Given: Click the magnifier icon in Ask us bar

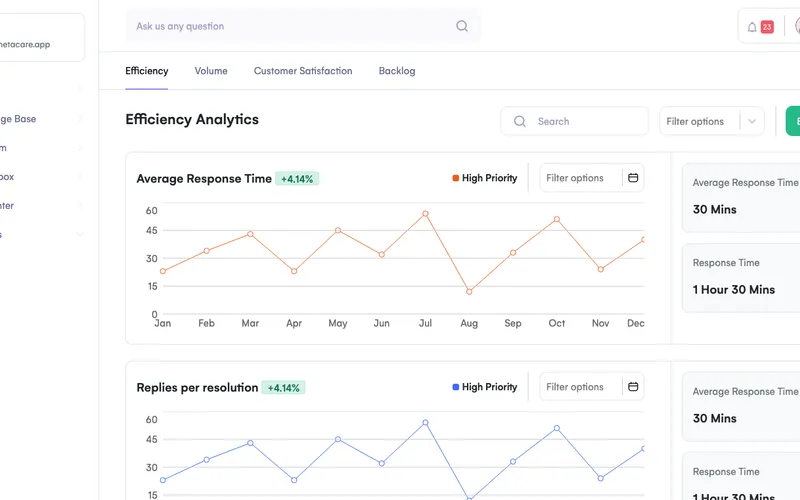Looking at the screenshot, I should (x=462, y=26).
